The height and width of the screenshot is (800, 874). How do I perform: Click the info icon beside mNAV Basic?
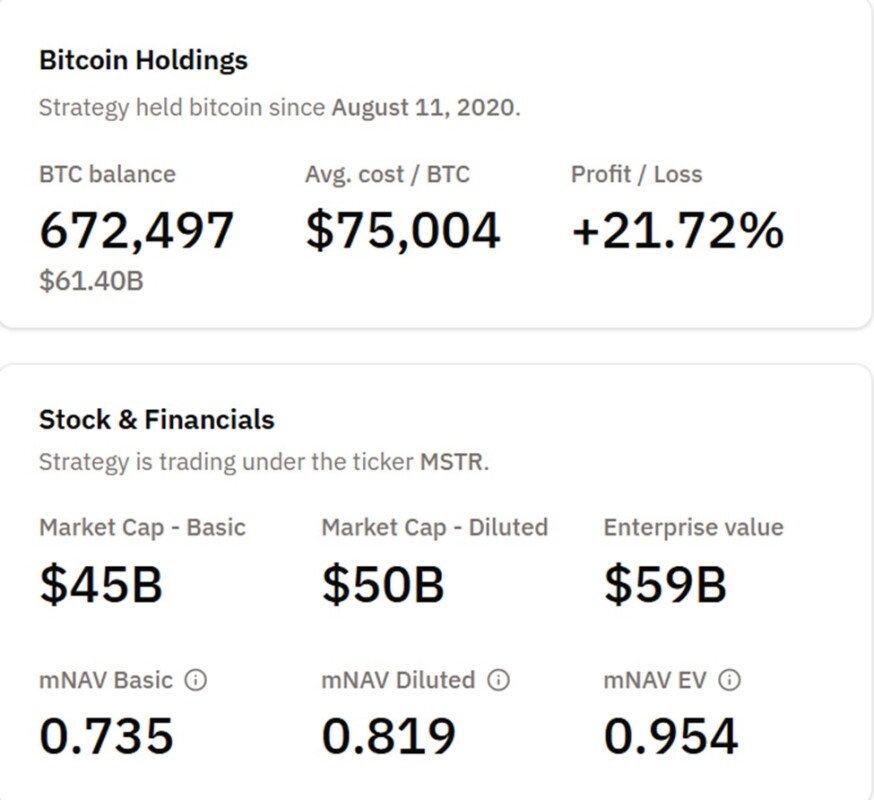[x=196, y=681]
